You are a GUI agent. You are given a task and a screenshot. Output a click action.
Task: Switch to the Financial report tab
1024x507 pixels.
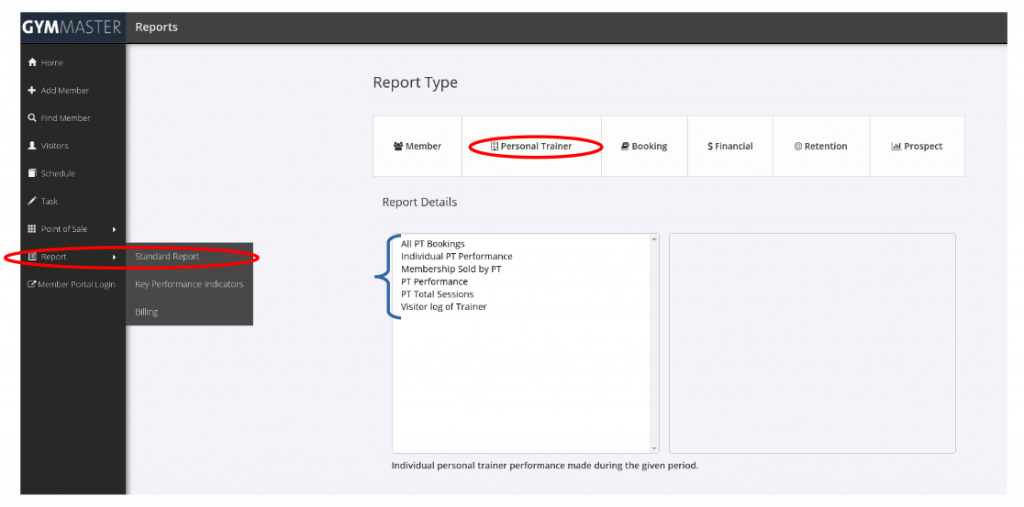point(730,147)
